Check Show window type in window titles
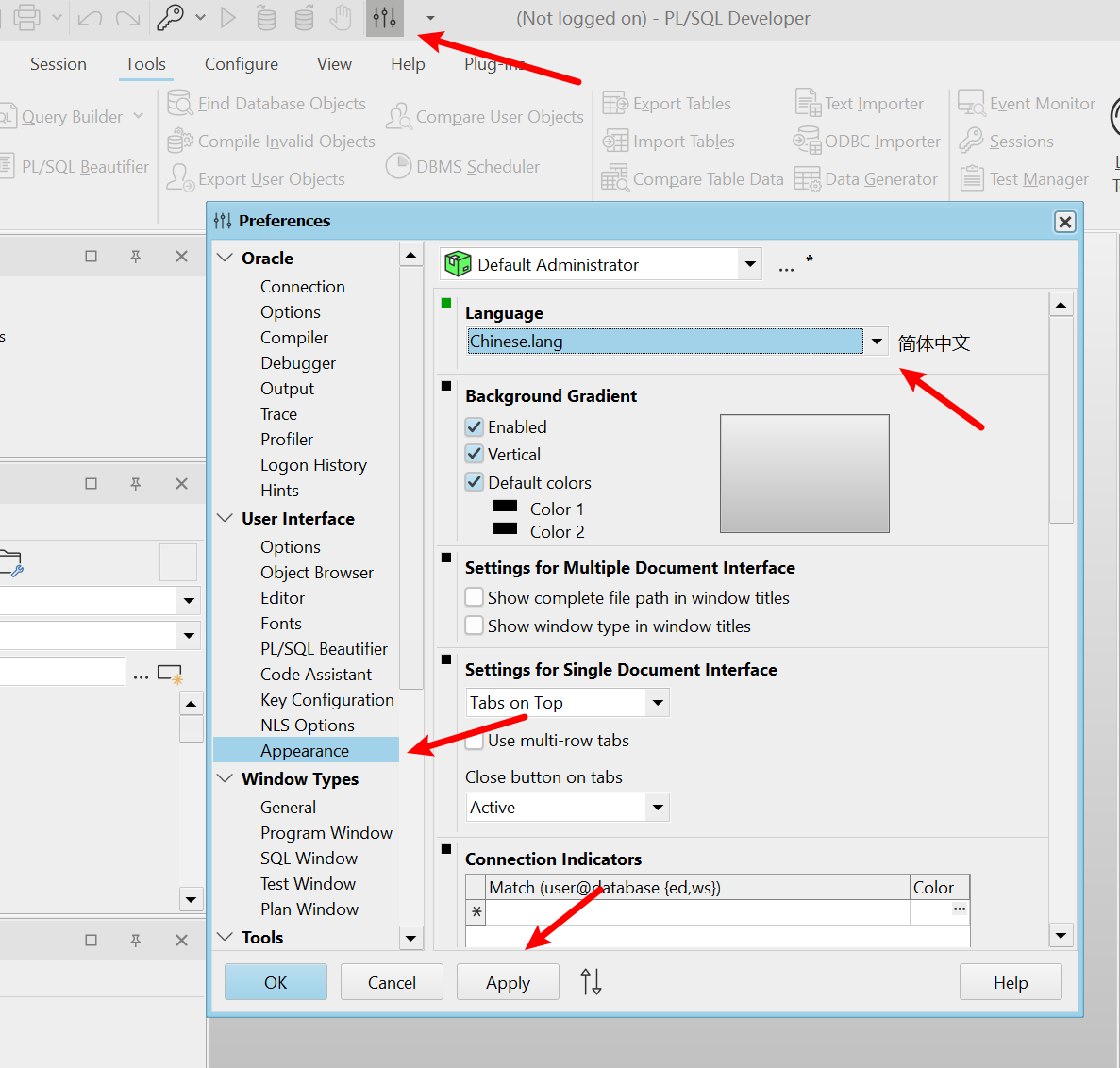 pos(475,626)
